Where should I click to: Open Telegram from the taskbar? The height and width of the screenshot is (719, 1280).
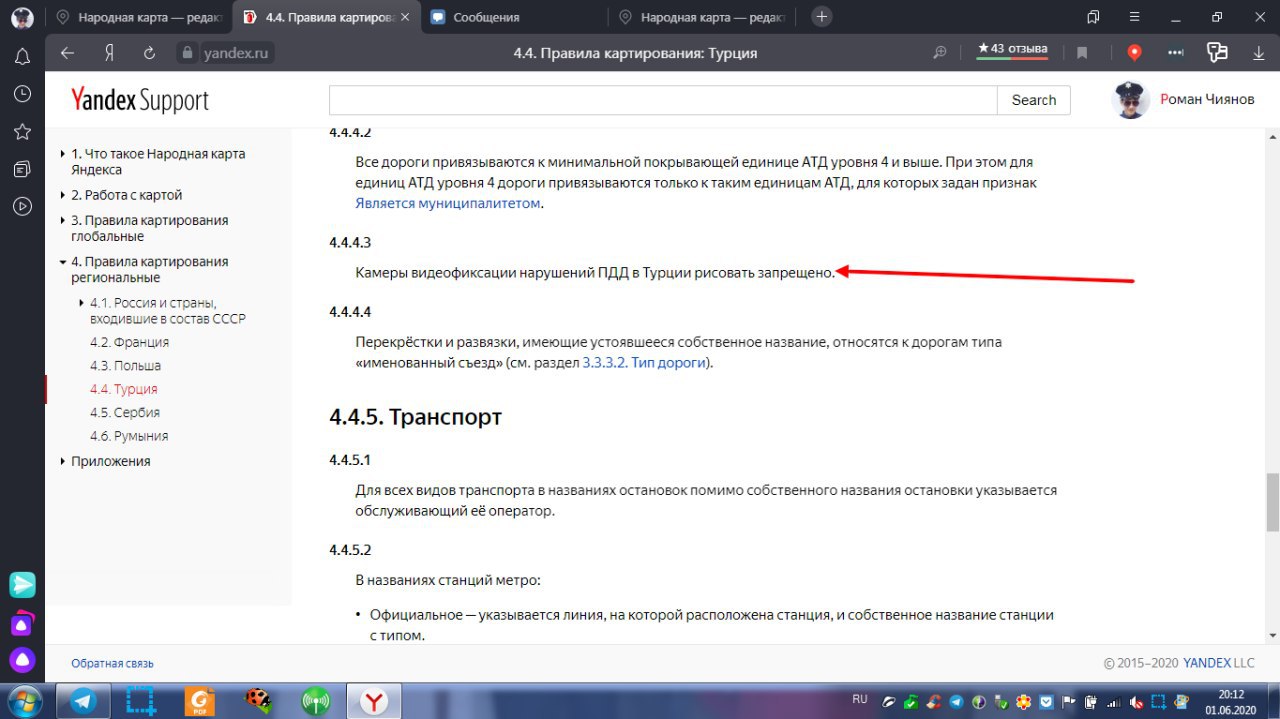pyautogui.click(x=83, y=701)
